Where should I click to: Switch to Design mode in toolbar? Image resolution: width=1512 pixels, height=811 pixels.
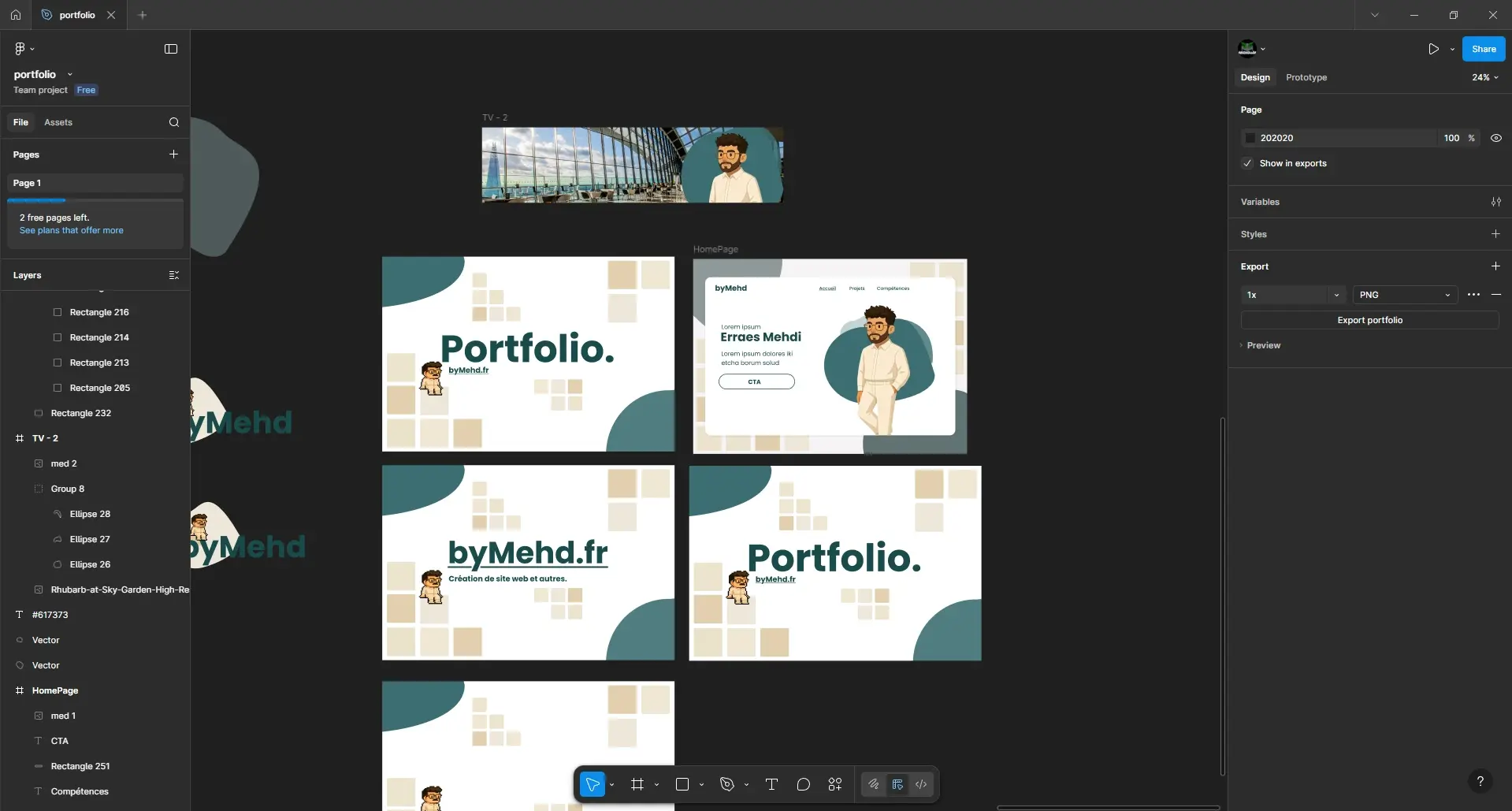897,784
